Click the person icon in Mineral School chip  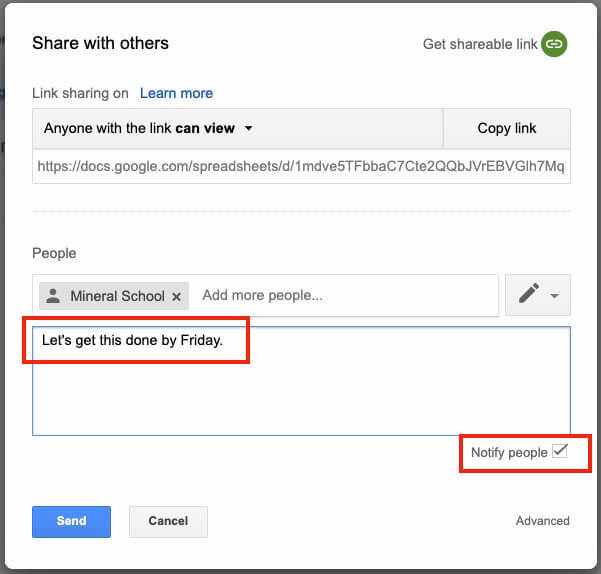tap(54, 296)
